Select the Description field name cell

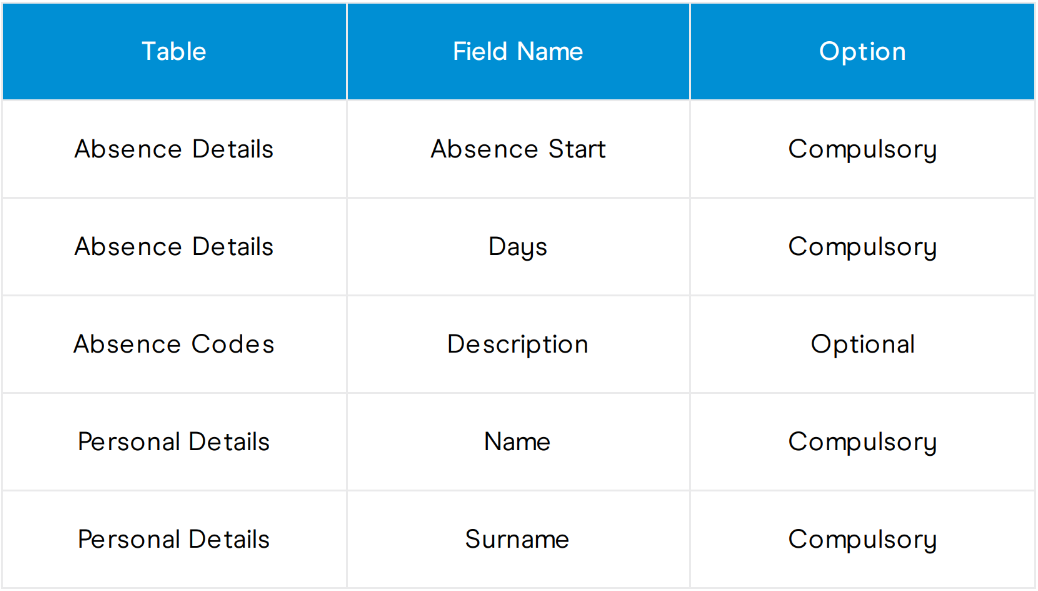pyautogui.click(x=518, y=344)
